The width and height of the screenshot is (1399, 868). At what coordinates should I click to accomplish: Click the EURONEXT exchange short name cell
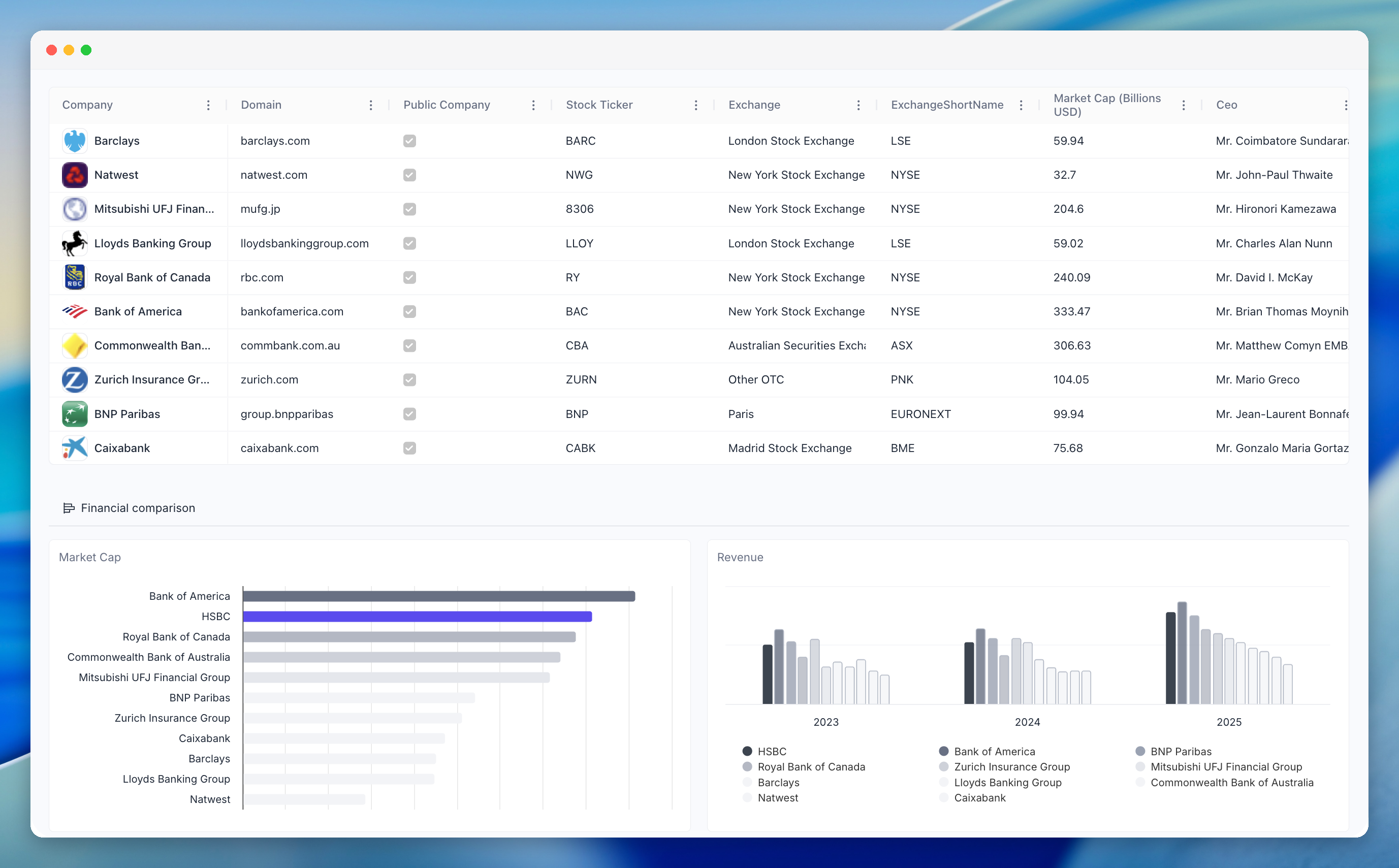click(x=921, y=414)
